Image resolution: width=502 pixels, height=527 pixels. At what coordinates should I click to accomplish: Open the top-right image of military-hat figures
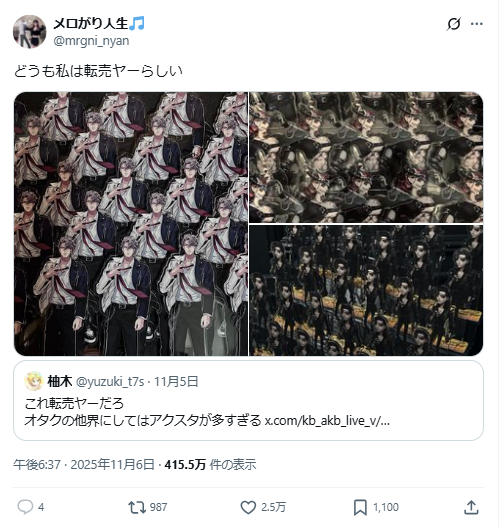click(x=366, y=157)
